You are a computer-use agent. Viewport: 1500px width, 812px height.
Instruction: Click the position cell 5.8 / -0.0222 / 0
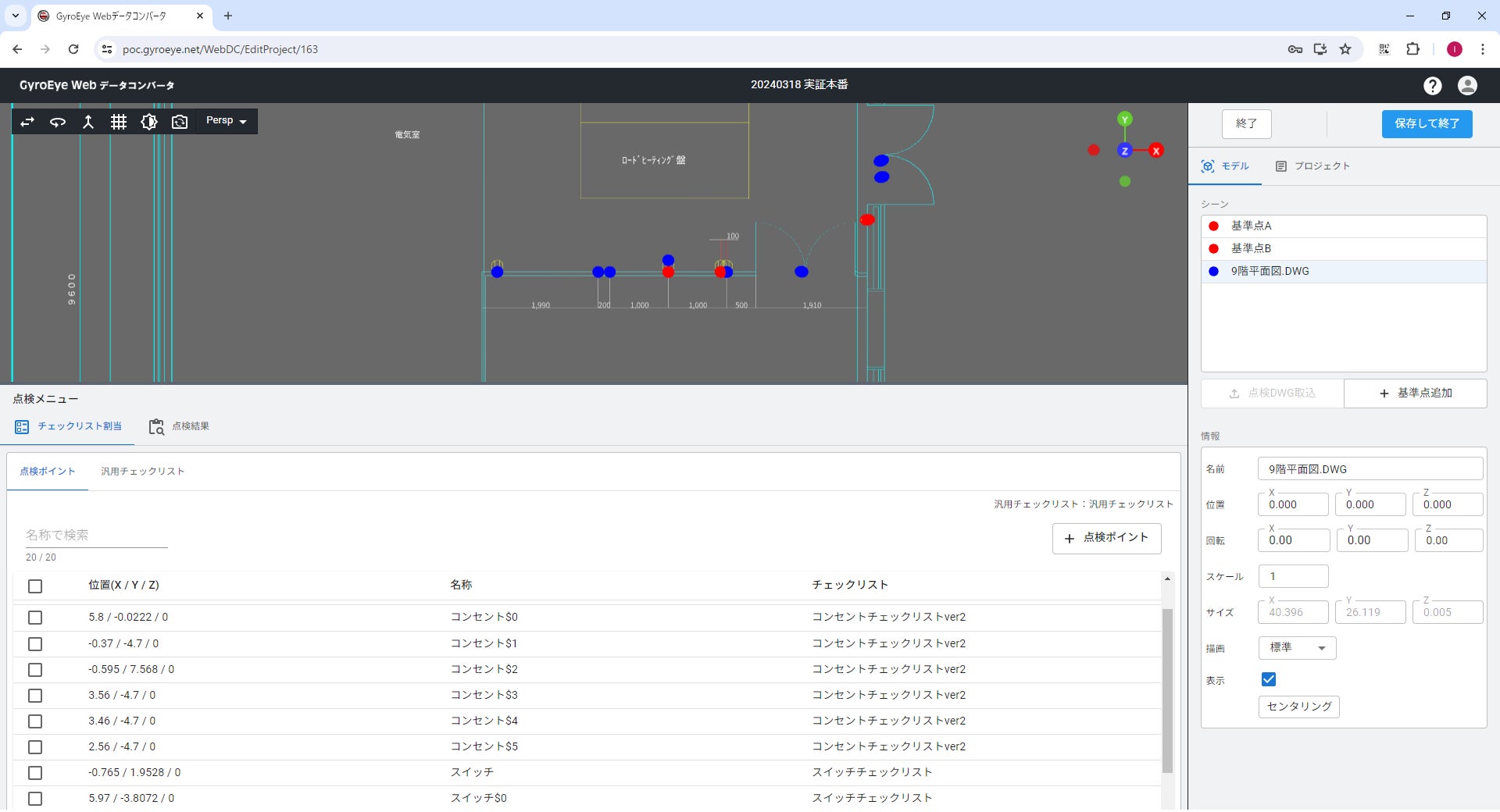pos(128,618)
